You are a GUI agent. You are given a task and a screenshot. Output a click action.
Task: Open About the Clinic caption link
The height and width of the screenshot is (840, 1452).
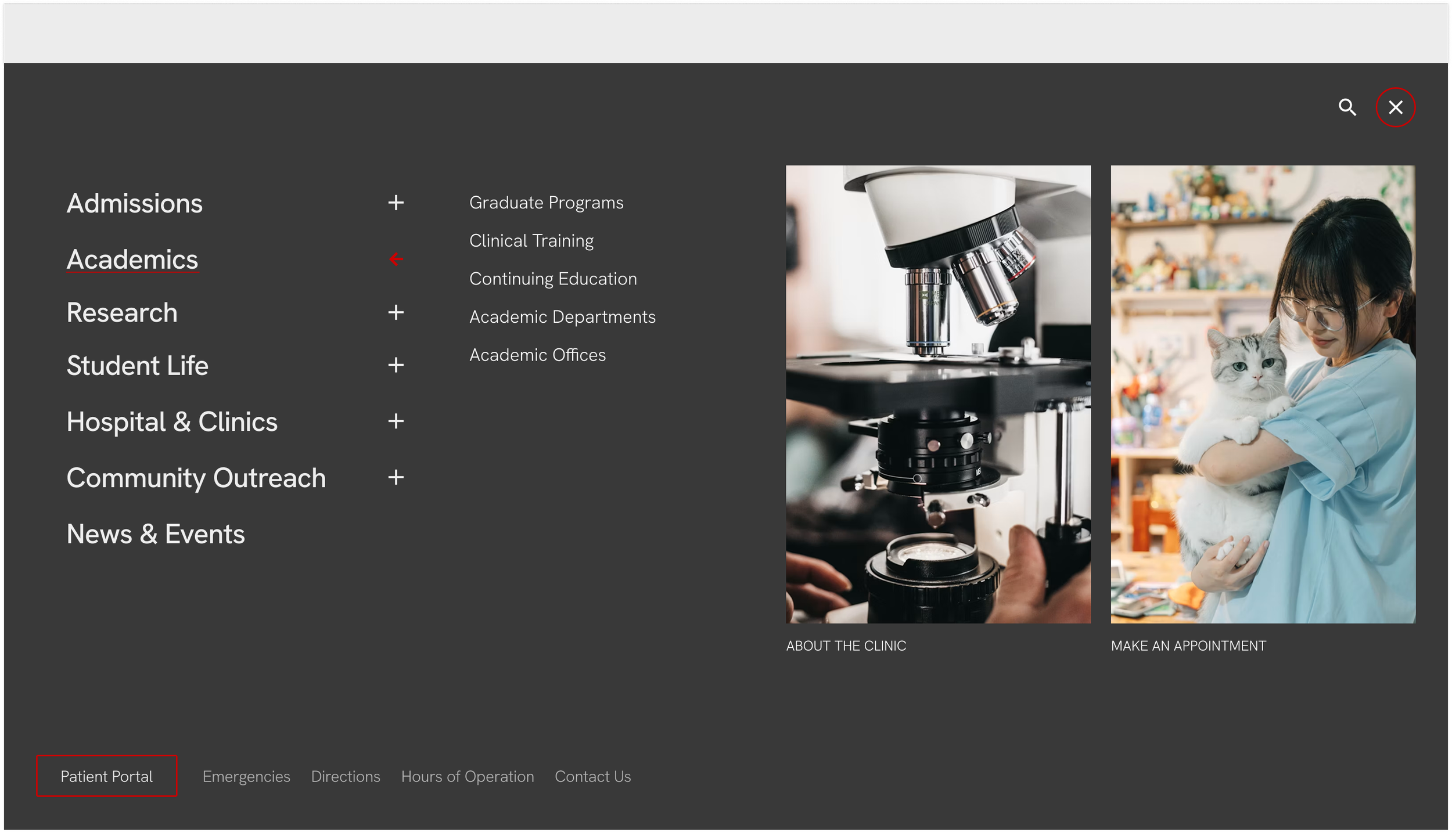click(846, 646)
